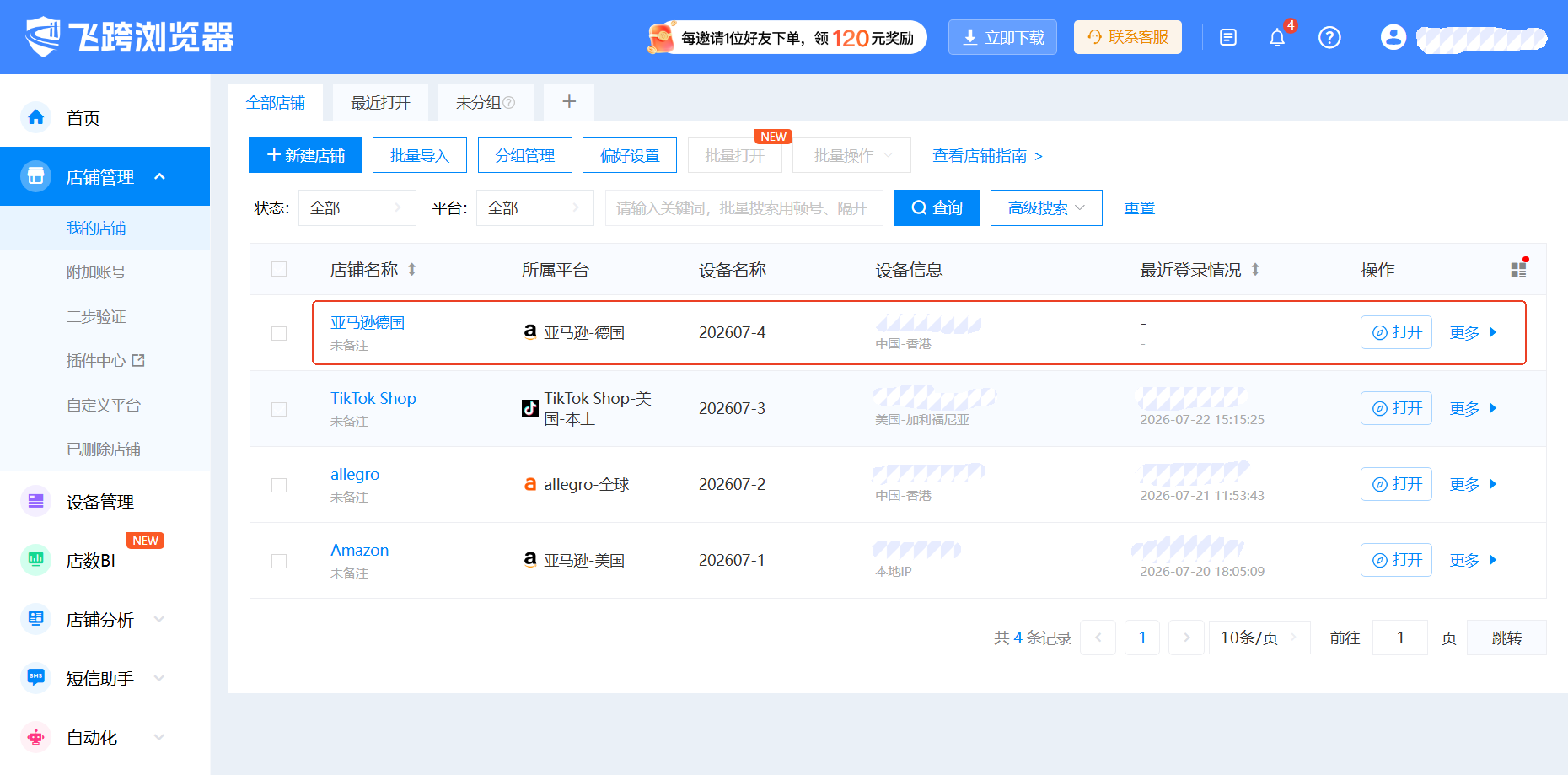Switch to the 未分组 tab

coord(486,102)
